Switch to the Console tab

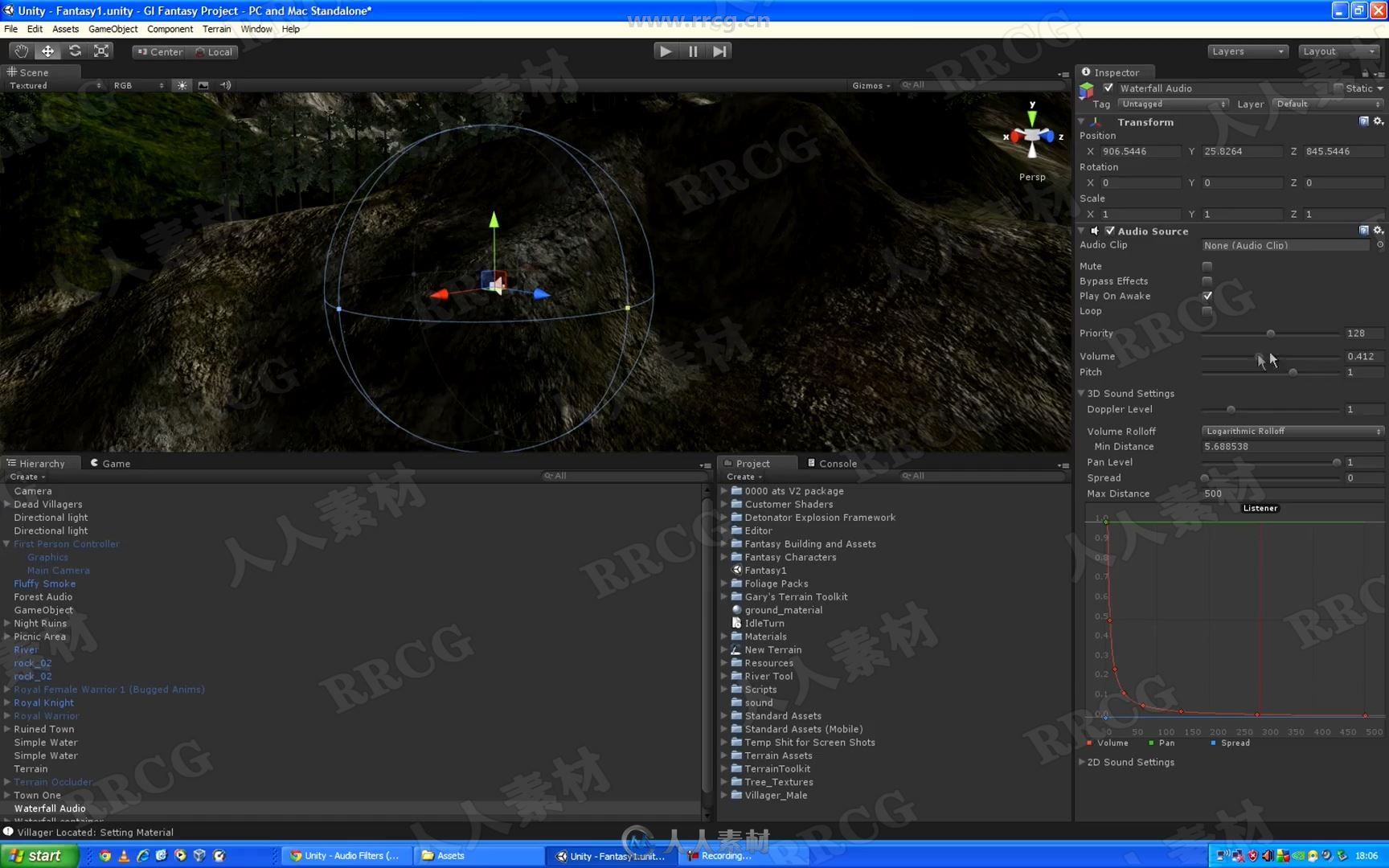[832, 464]
